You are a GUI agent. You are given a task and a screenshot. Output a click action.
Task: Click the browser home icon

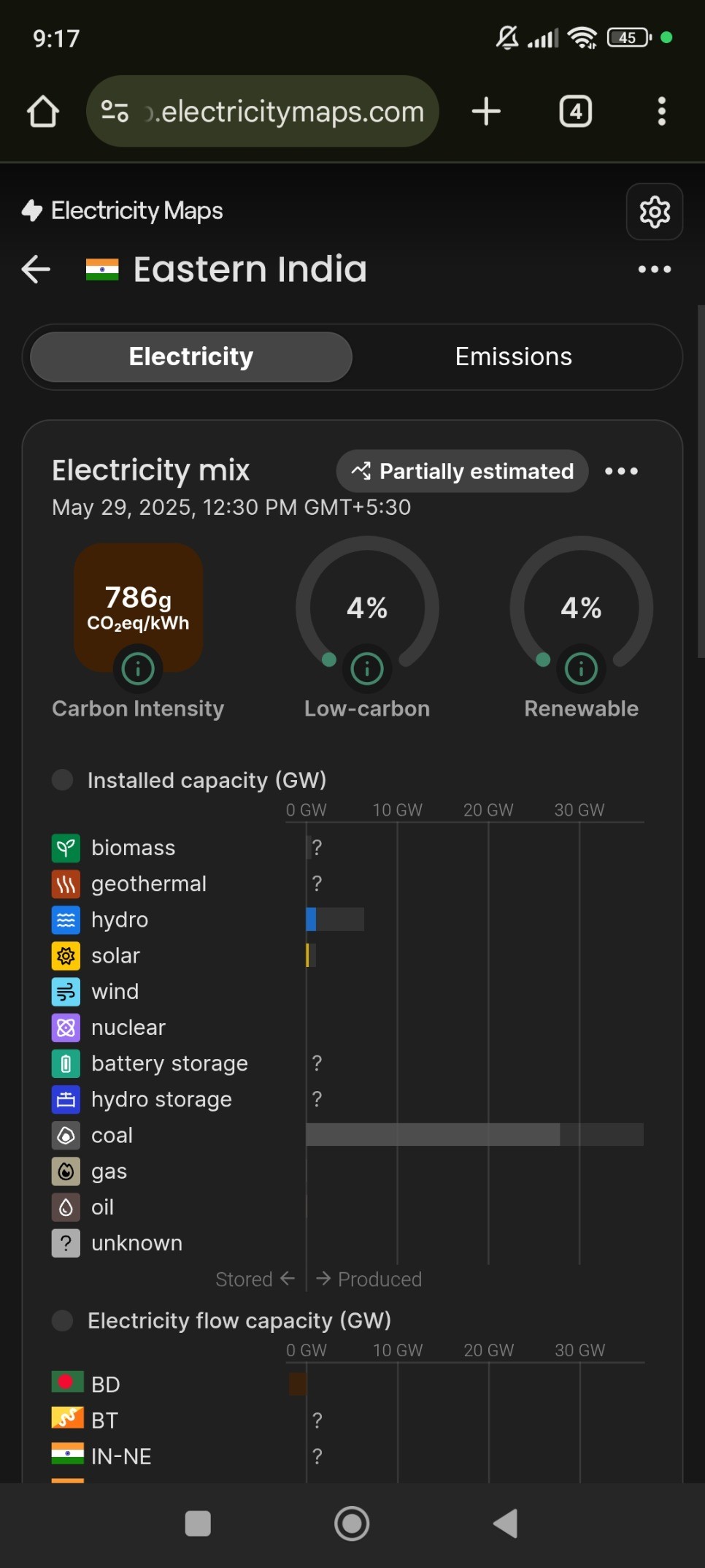coord(43,112)
